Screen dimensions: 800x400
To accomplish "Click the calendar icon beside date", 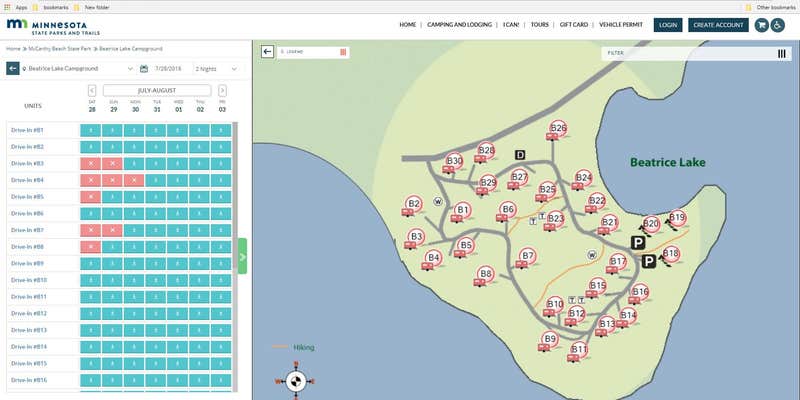I will (144, 68).
